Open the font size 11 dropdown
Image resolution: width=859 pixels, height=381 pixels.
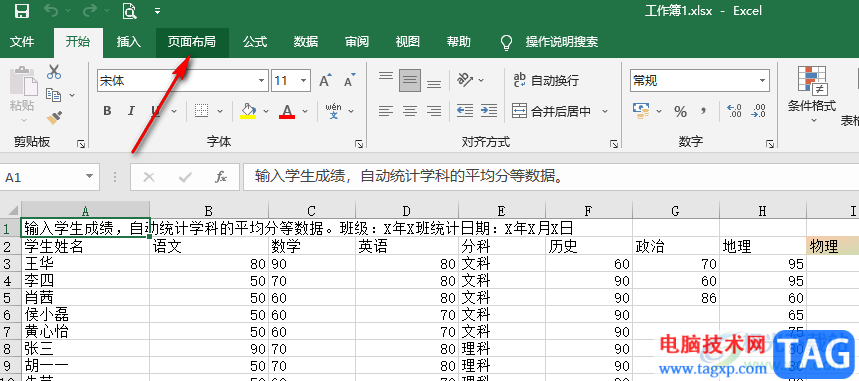303,81
